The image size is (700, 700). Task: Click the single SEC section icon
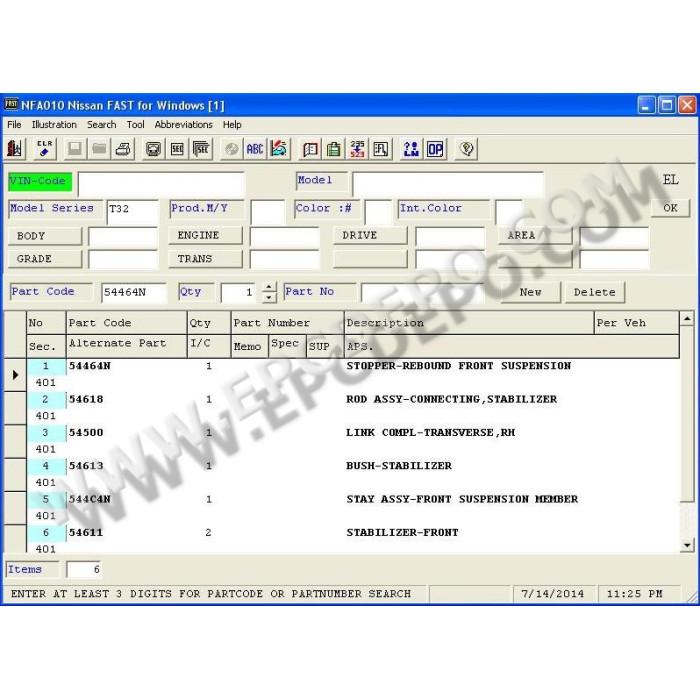coord(177,149)
